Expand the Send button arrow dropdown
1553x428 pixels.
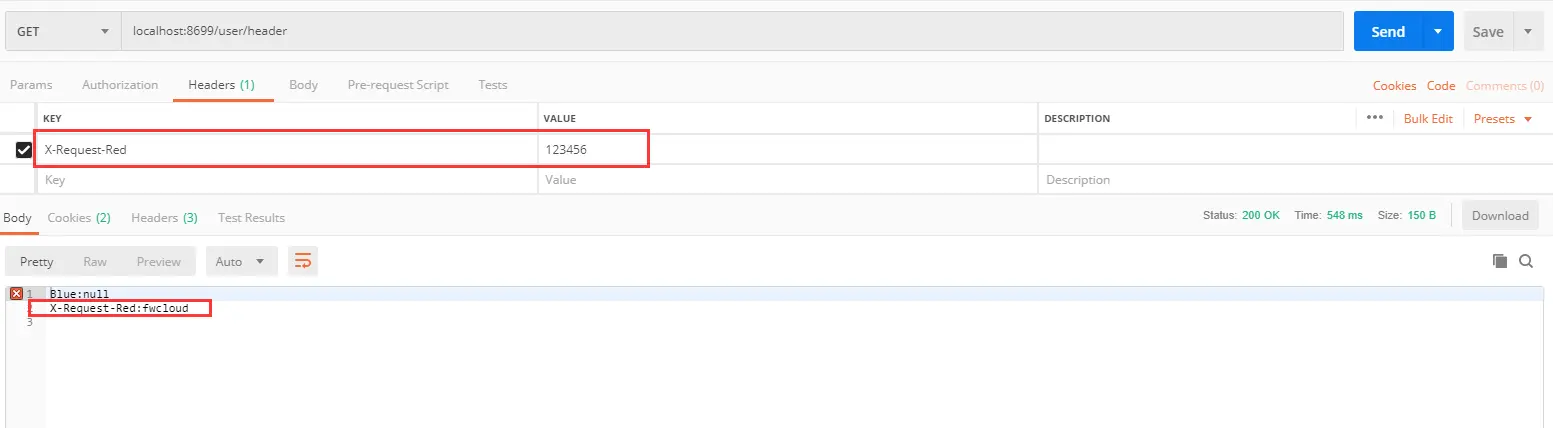click(x=1437, y=32)
